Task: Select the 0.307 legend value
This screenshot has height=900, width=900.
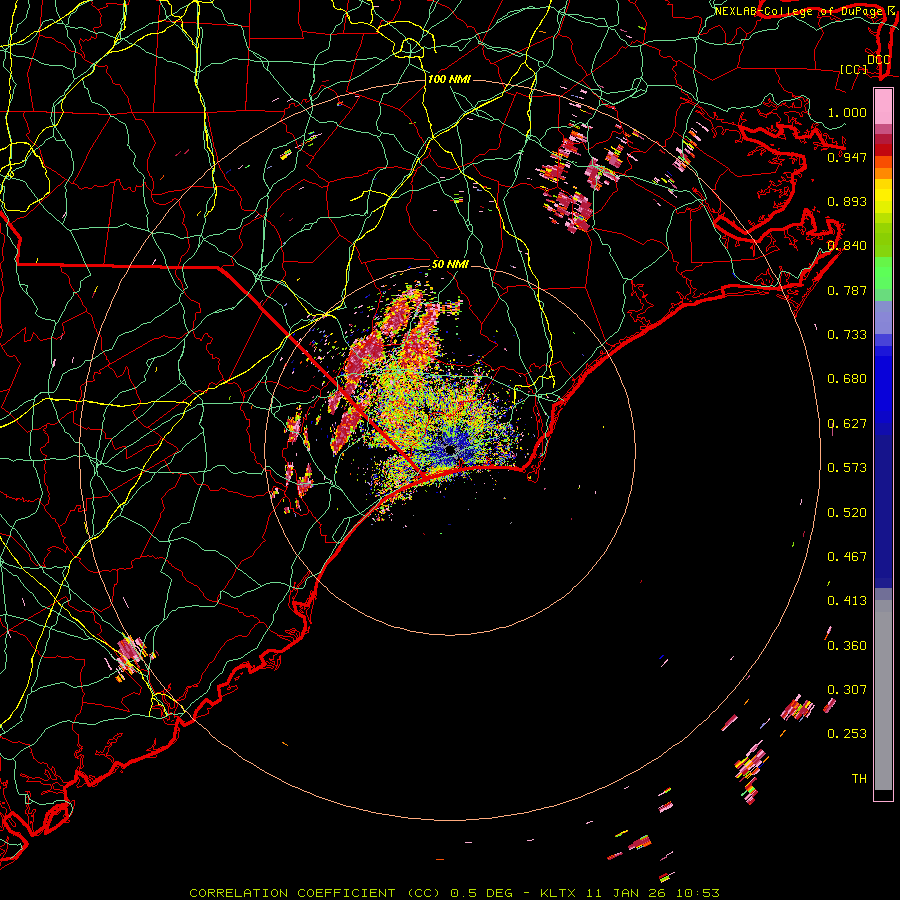Action: [847, 690]
